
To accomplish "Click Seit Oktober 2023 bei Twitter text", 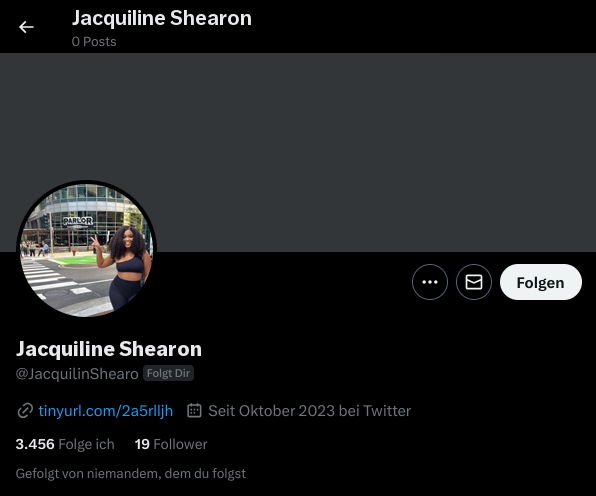I will click(310, 411).
